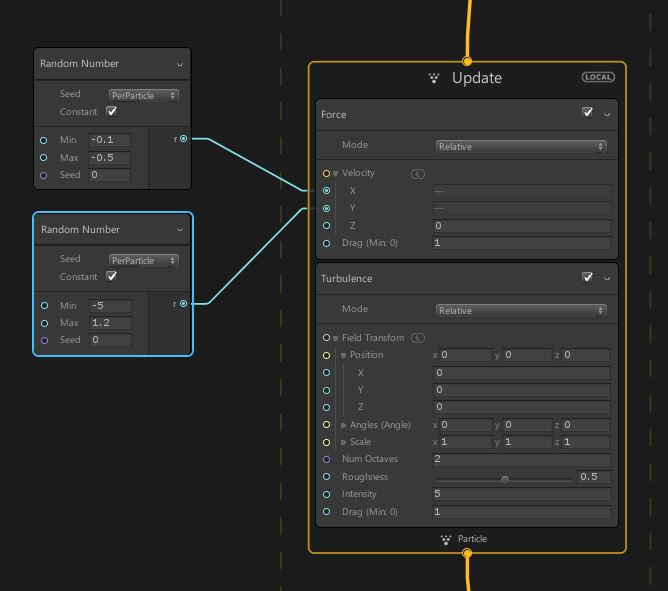The image size is (668, 591).
Task: Click the Turbulence Intensity input port
Action: coord(326,494)
